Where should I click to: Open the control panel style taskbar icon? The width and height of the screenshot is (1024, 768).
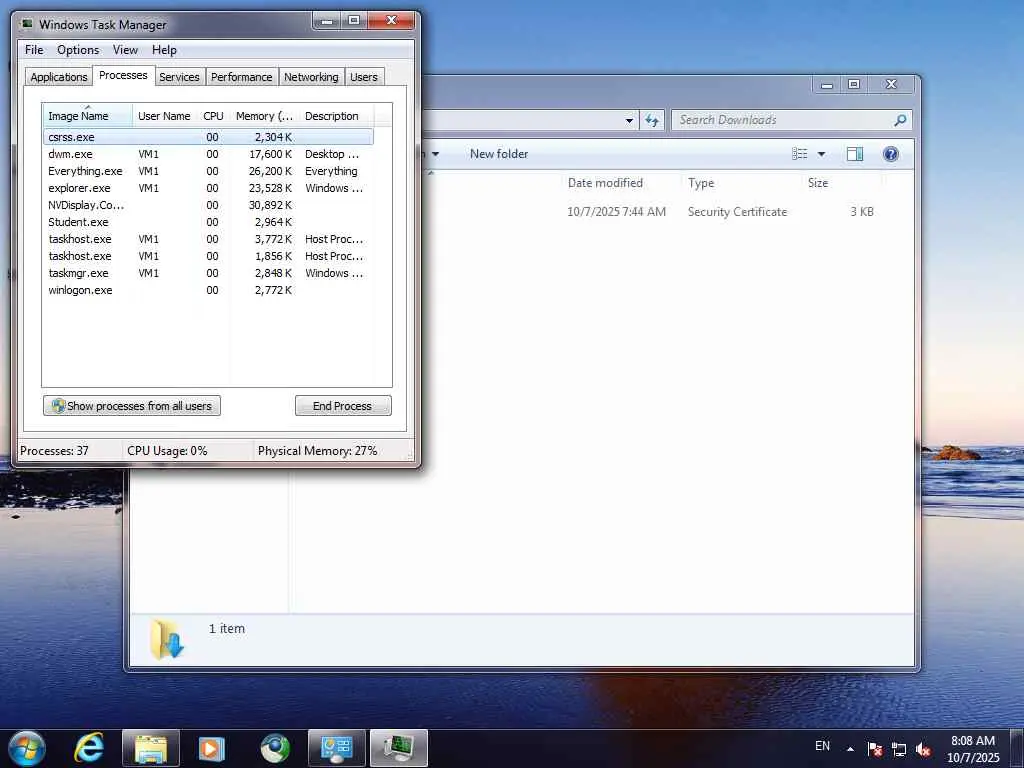tap(336, 748)
